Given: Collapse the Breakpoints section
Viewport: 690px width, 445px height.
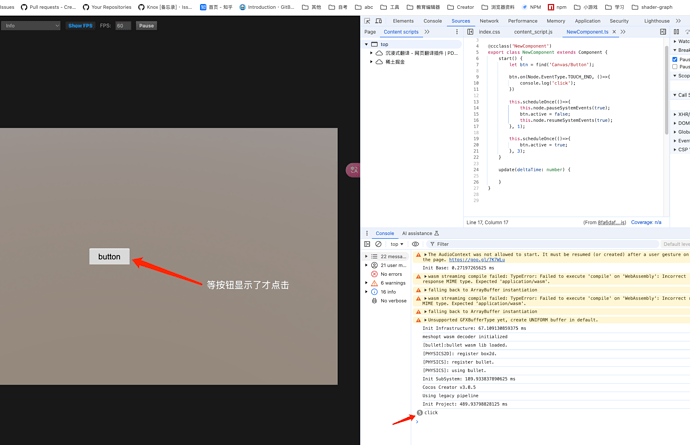Looking at the screenshot, I should [x=675, y=50].
